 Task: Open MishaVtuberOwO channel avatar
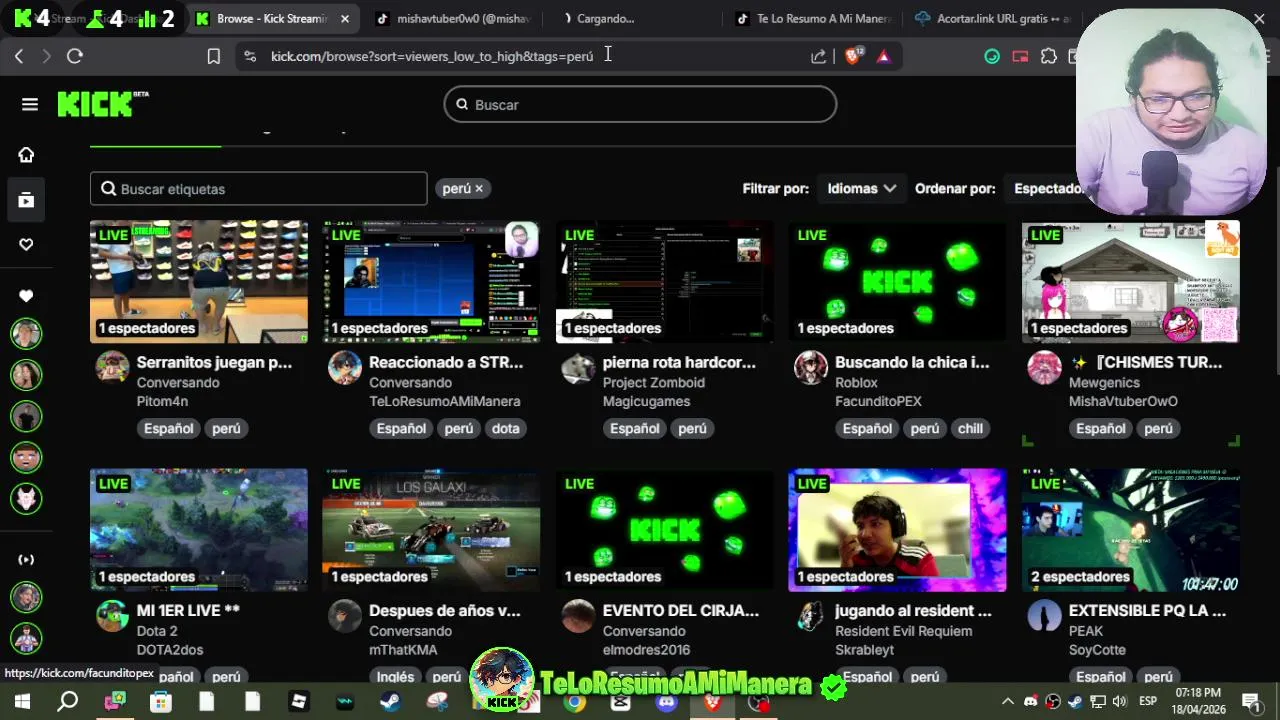click(x=1045, y=367)
